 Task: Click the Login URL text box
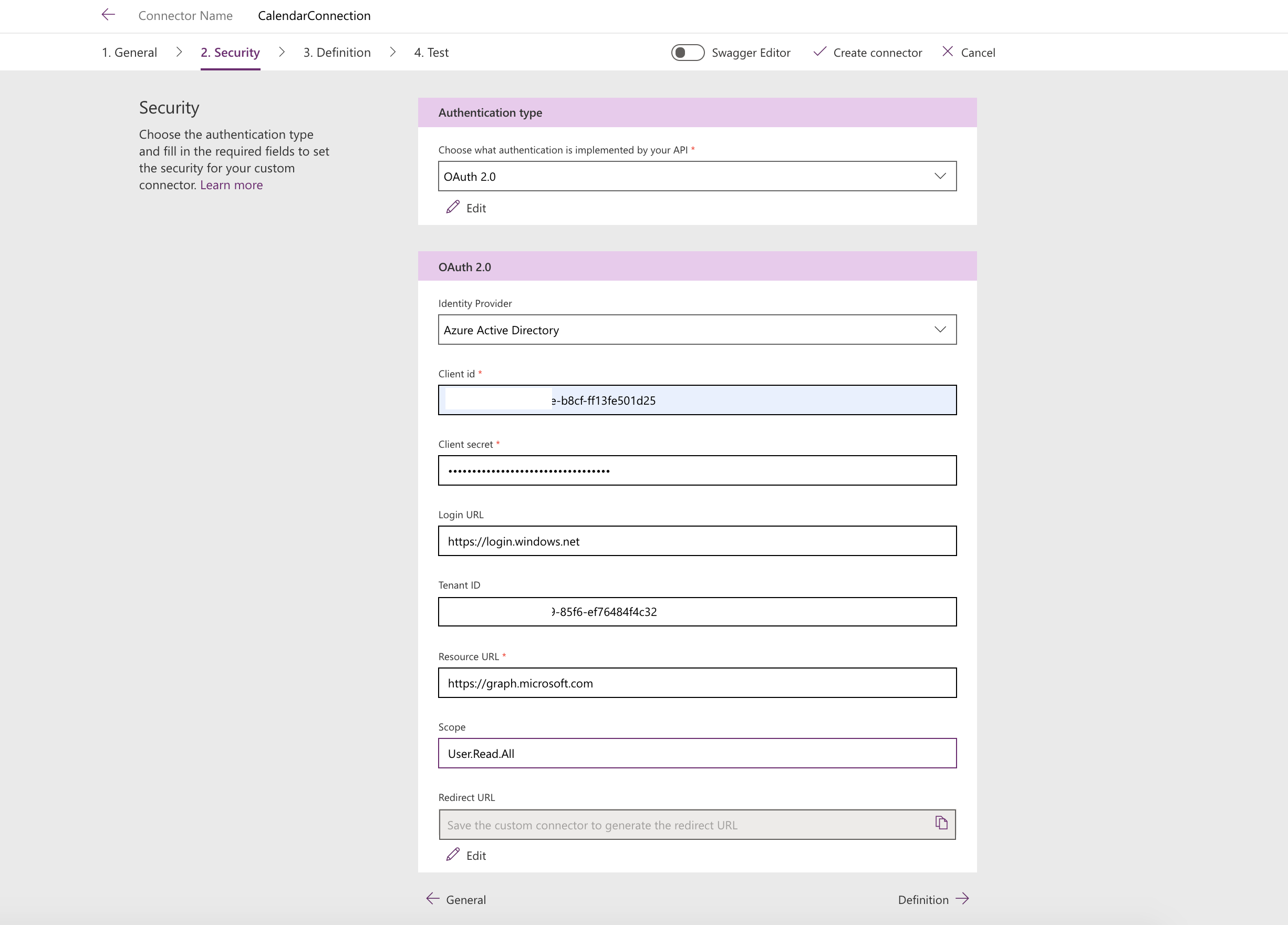697,541
